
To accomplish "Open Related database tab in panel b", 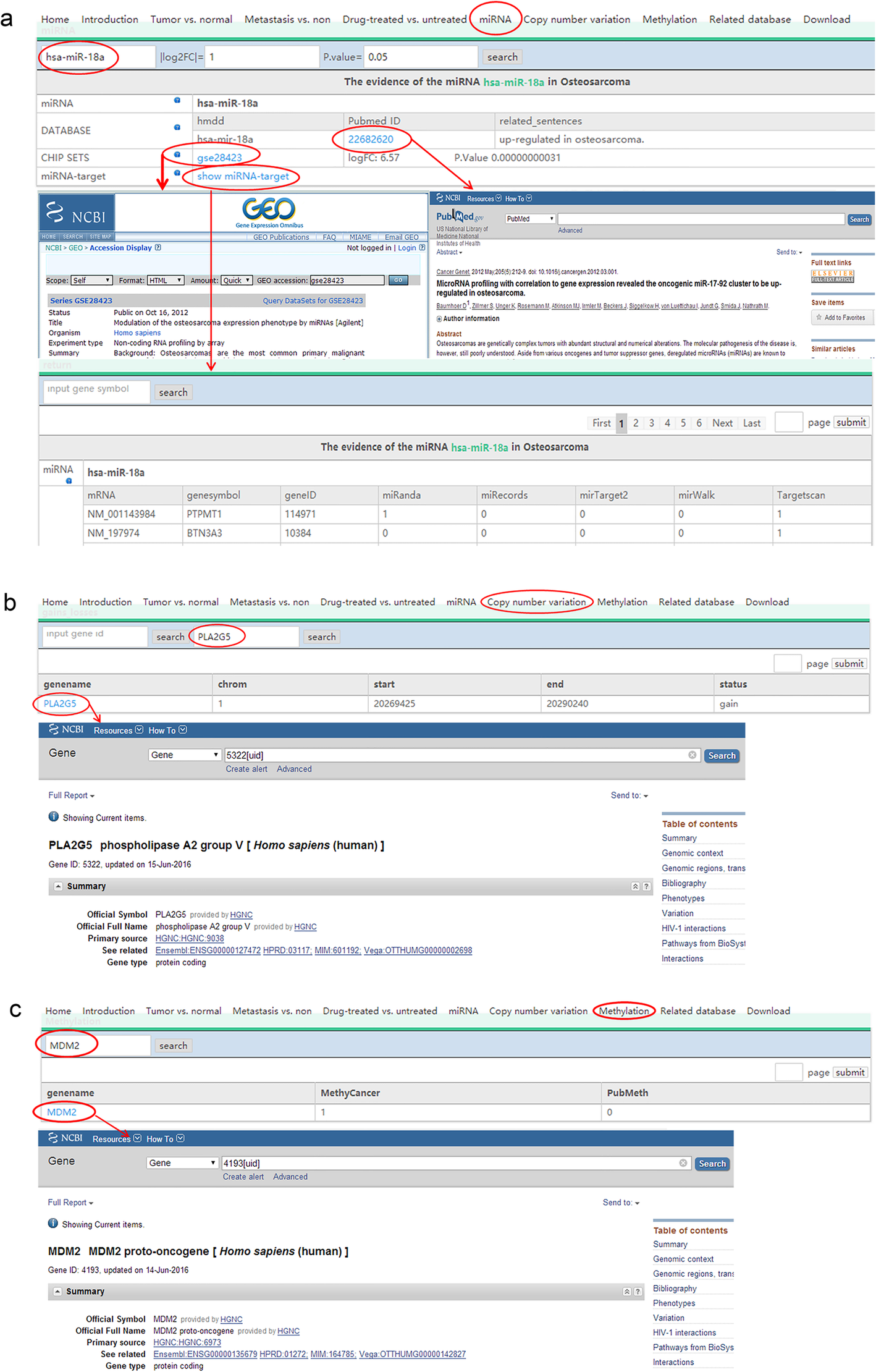I will tap(696, 602).
